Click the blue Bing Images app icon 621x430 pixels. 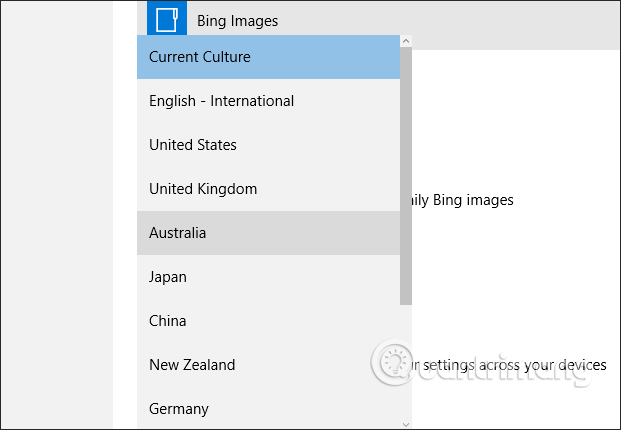tap(166, 19)
